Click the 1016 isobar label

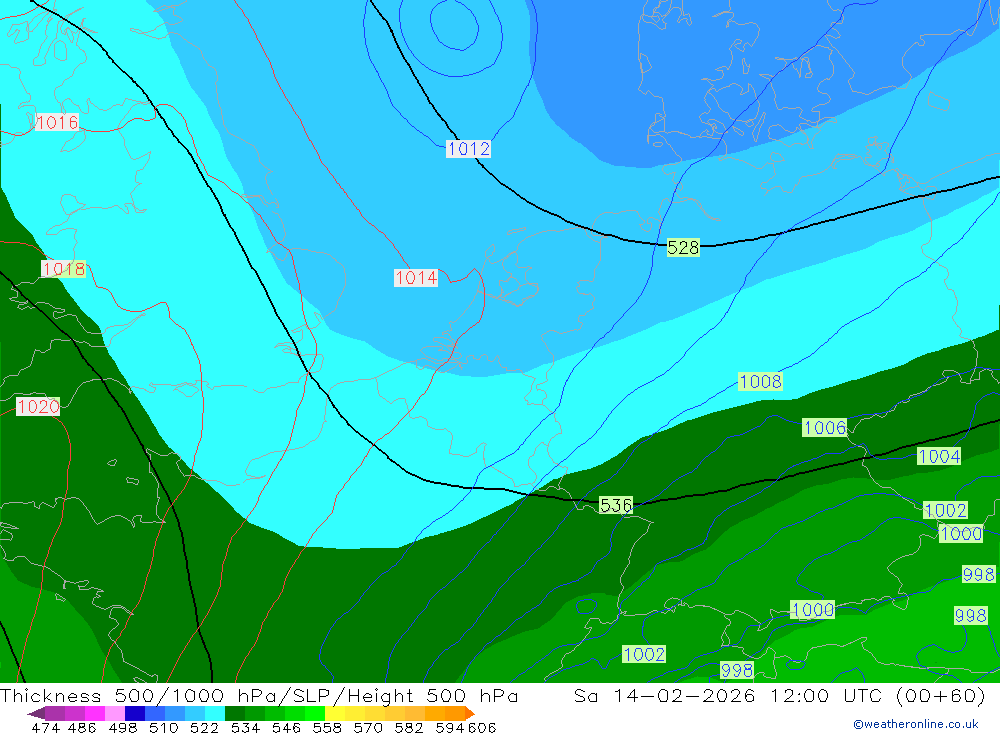pos(57,122)
